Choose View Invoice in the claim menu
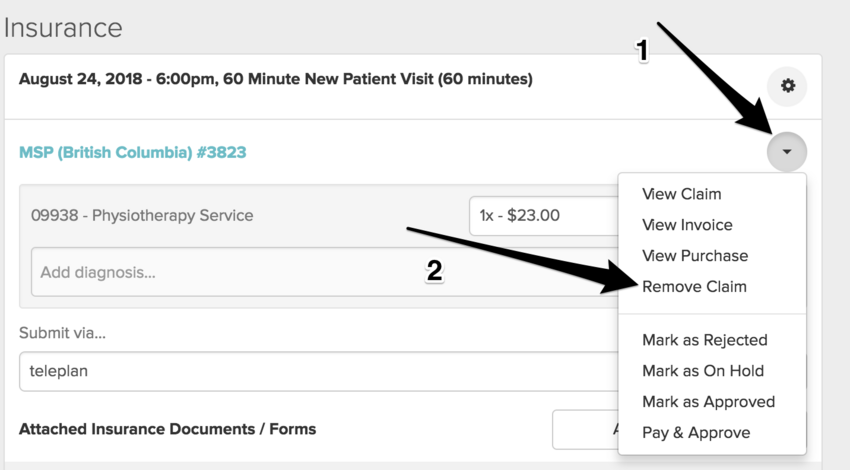850x470 pixels. tap(687, 225)
